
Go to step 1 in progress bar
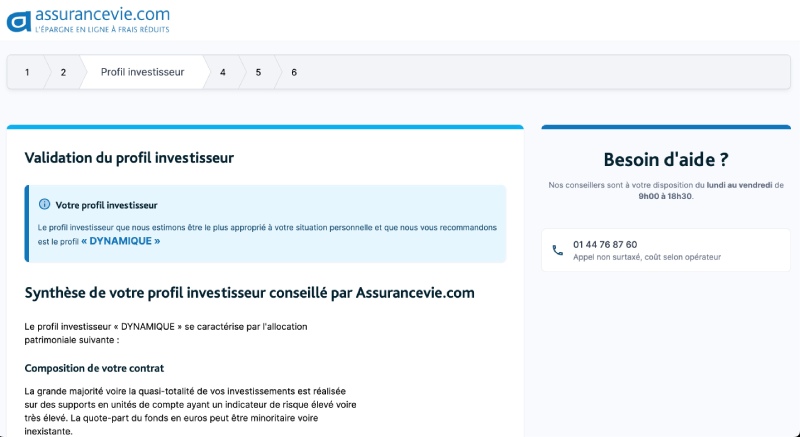[27, 72]
